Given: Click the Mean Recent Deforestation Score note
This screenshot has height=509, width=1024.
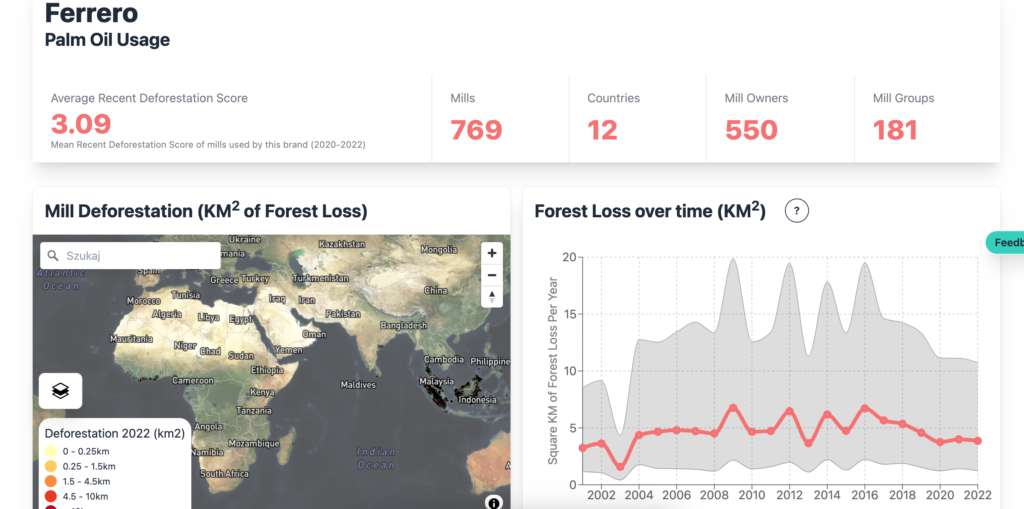Looking at the screenshot, I should [x=208, y=145].
